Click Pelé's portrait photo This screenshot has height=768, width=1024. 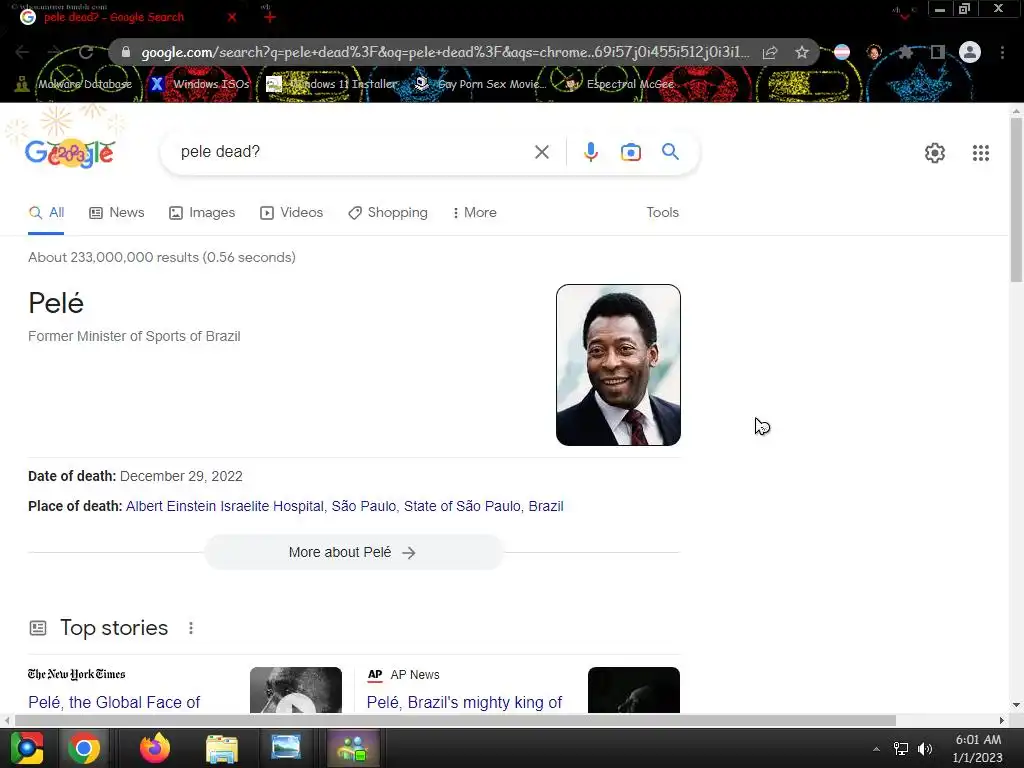point(618,365)
